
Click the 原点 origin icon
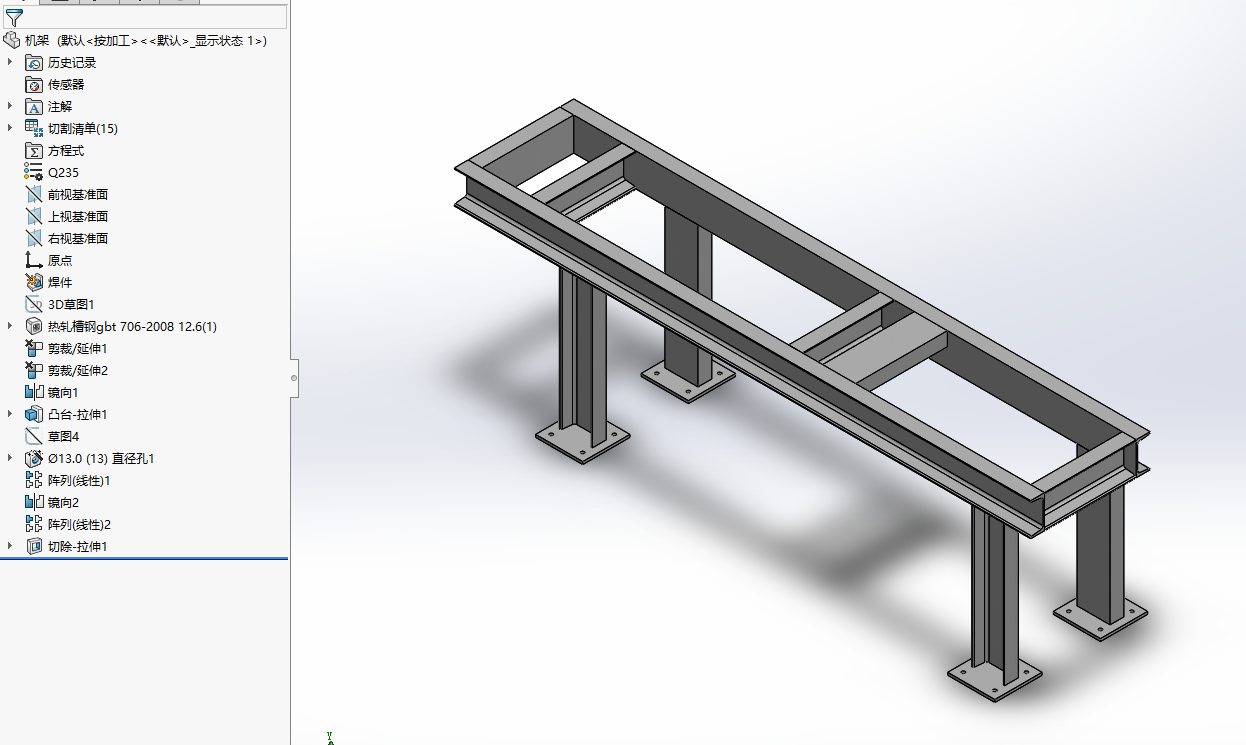[x=34, y=260]
